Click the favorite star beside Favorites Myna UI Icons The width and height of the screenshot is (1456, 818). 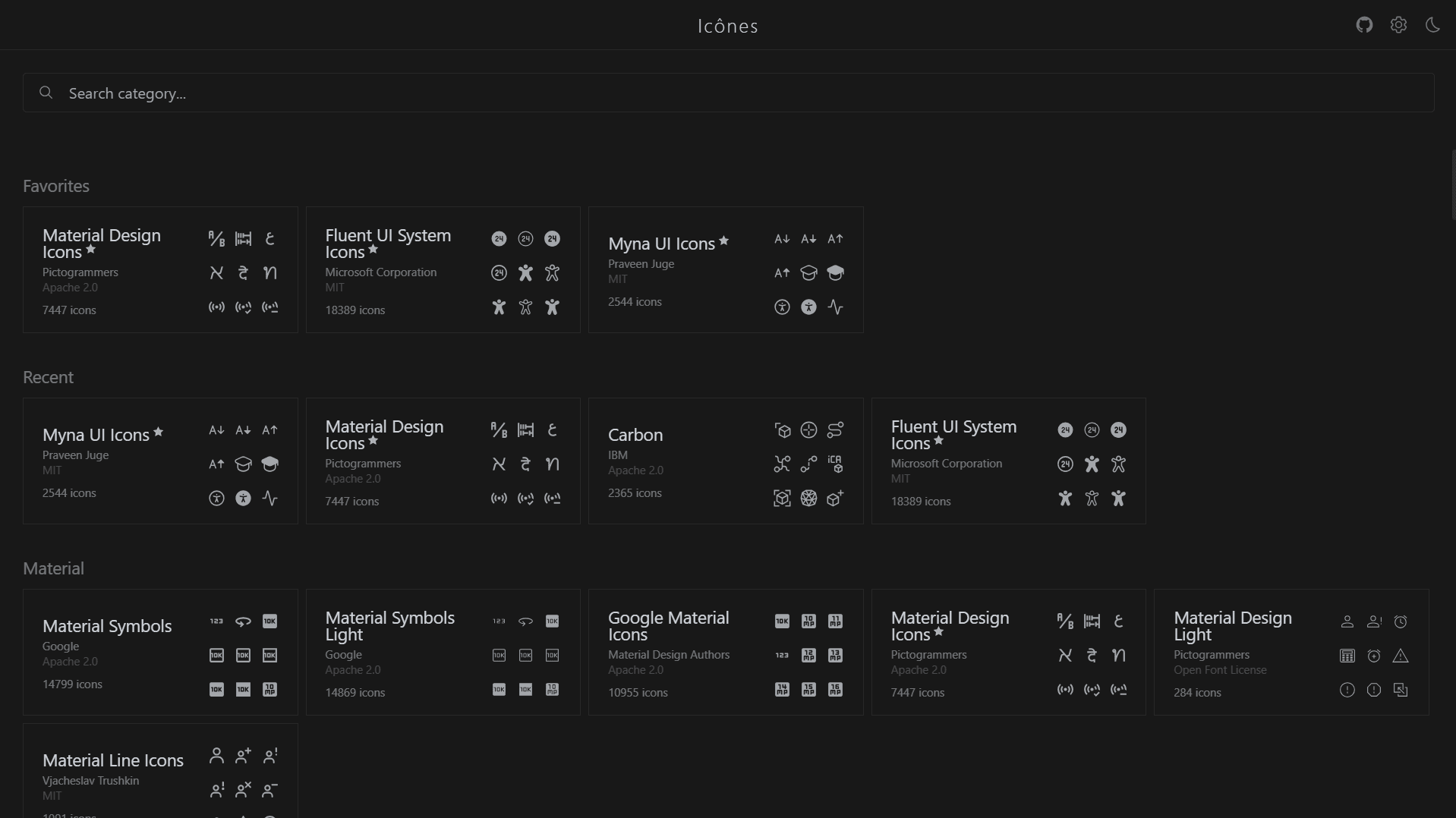point(723,241)
